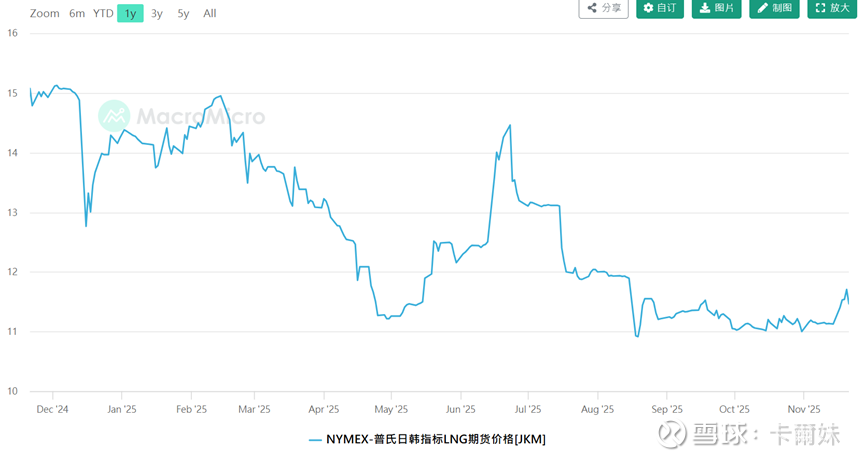
Task: Select the 1y zoom range
Action: (130, 13)
